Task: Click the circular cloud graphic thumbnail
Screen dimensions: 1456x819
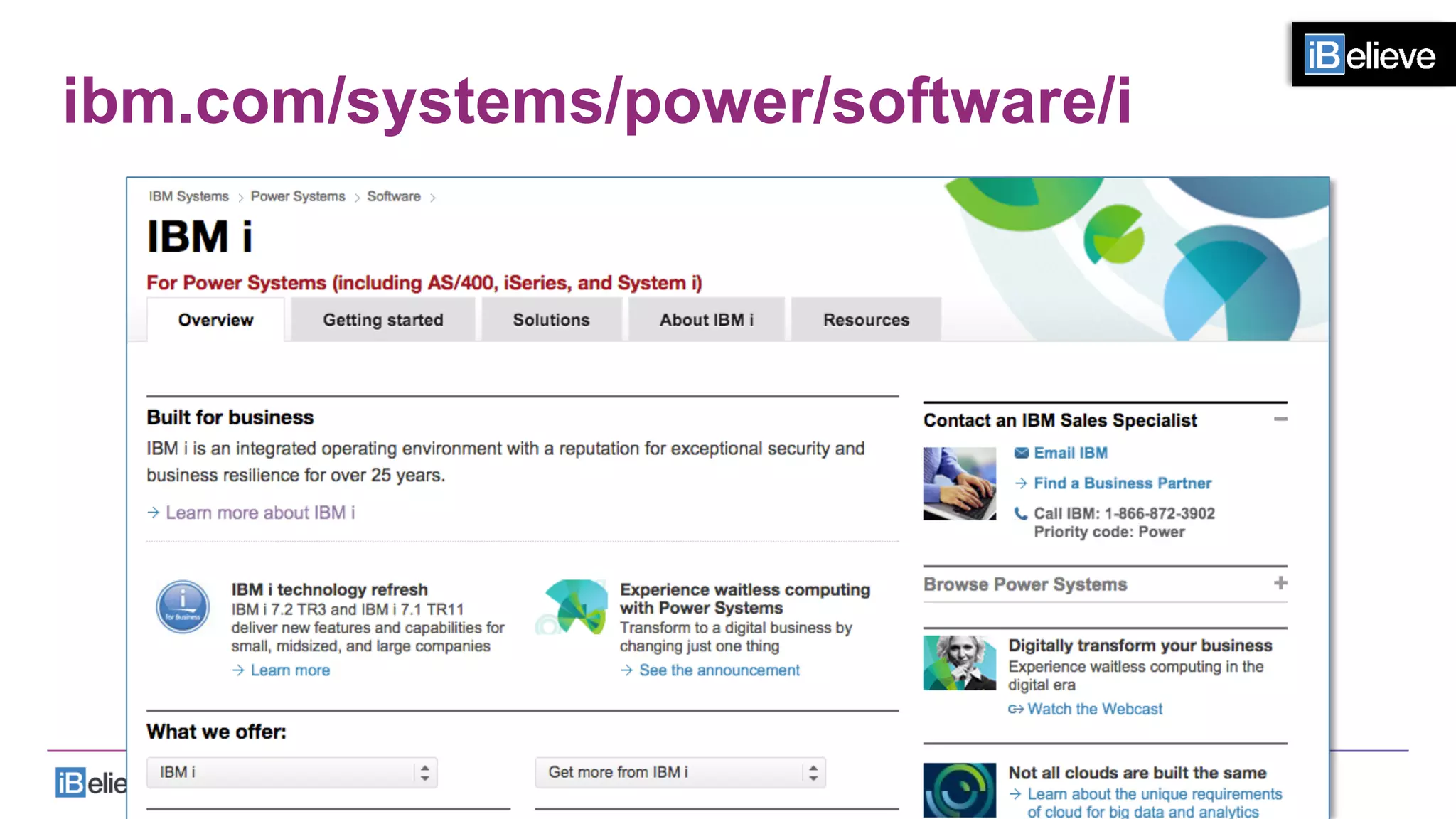Action: pyautogui.click(x=960, y=790)
